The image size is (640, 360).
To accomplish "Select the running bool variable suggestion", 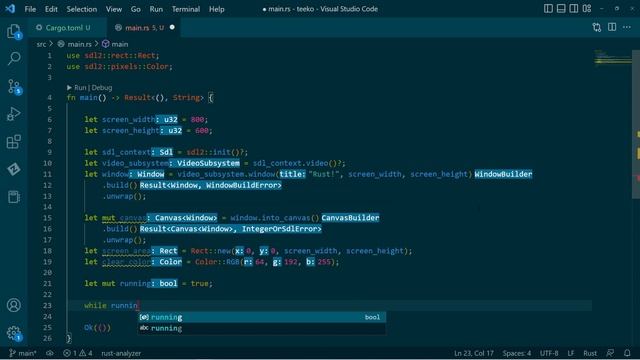I will [262, 317].
